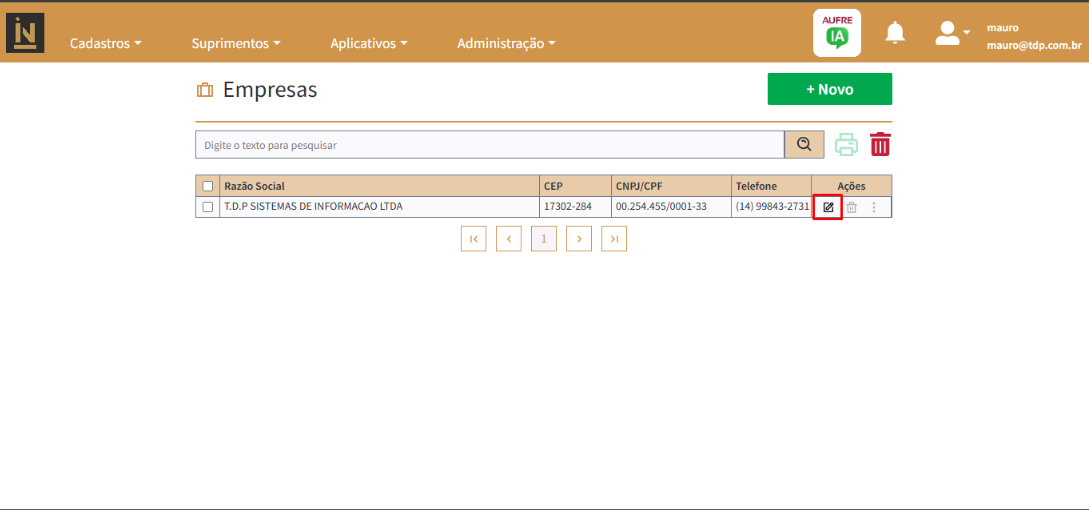
Task: Delete the T.D.P SISTEMAS row
Action: pos(852,207)
